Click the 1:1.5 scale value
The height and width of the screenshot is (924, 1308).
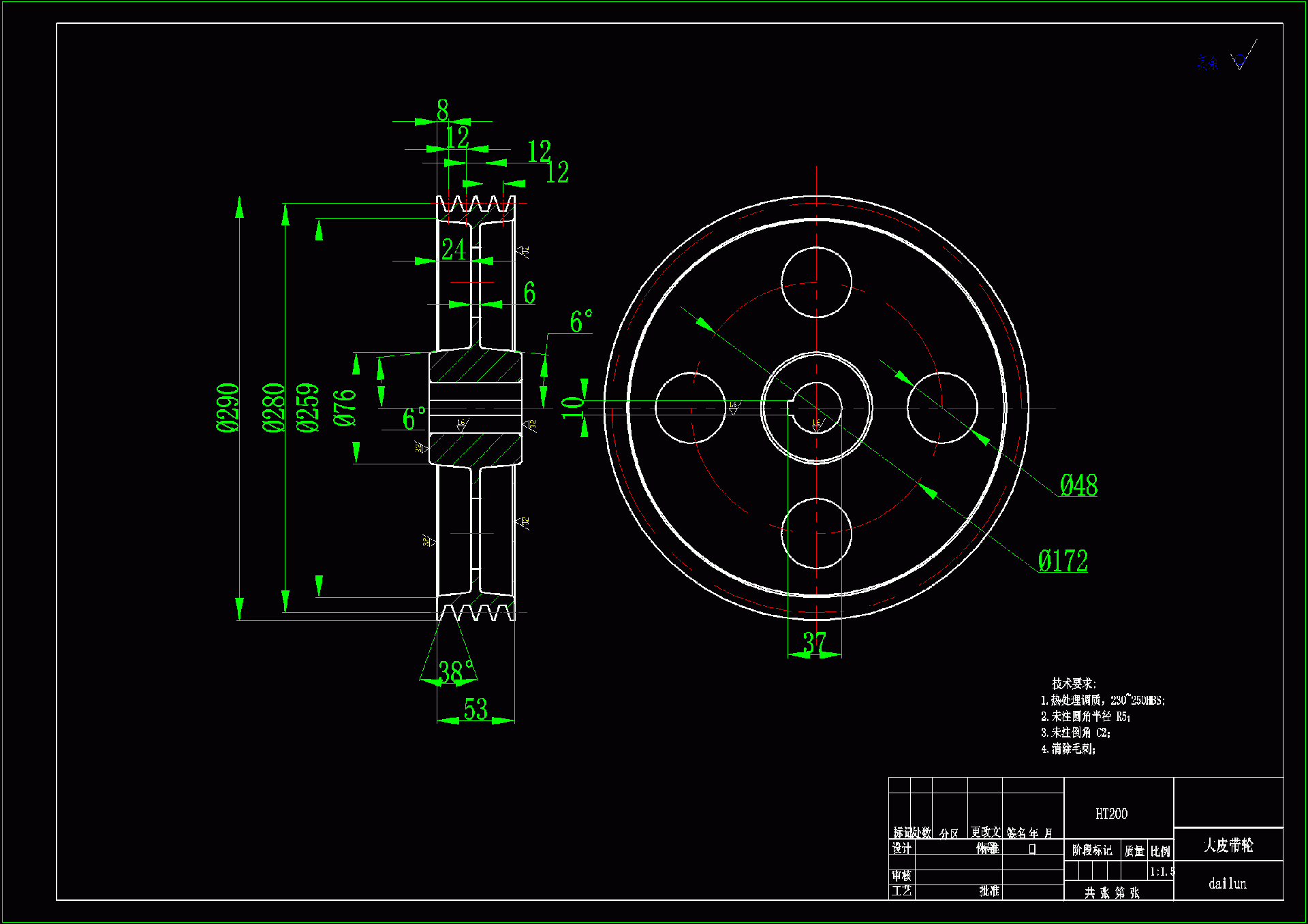(1162, 871)
